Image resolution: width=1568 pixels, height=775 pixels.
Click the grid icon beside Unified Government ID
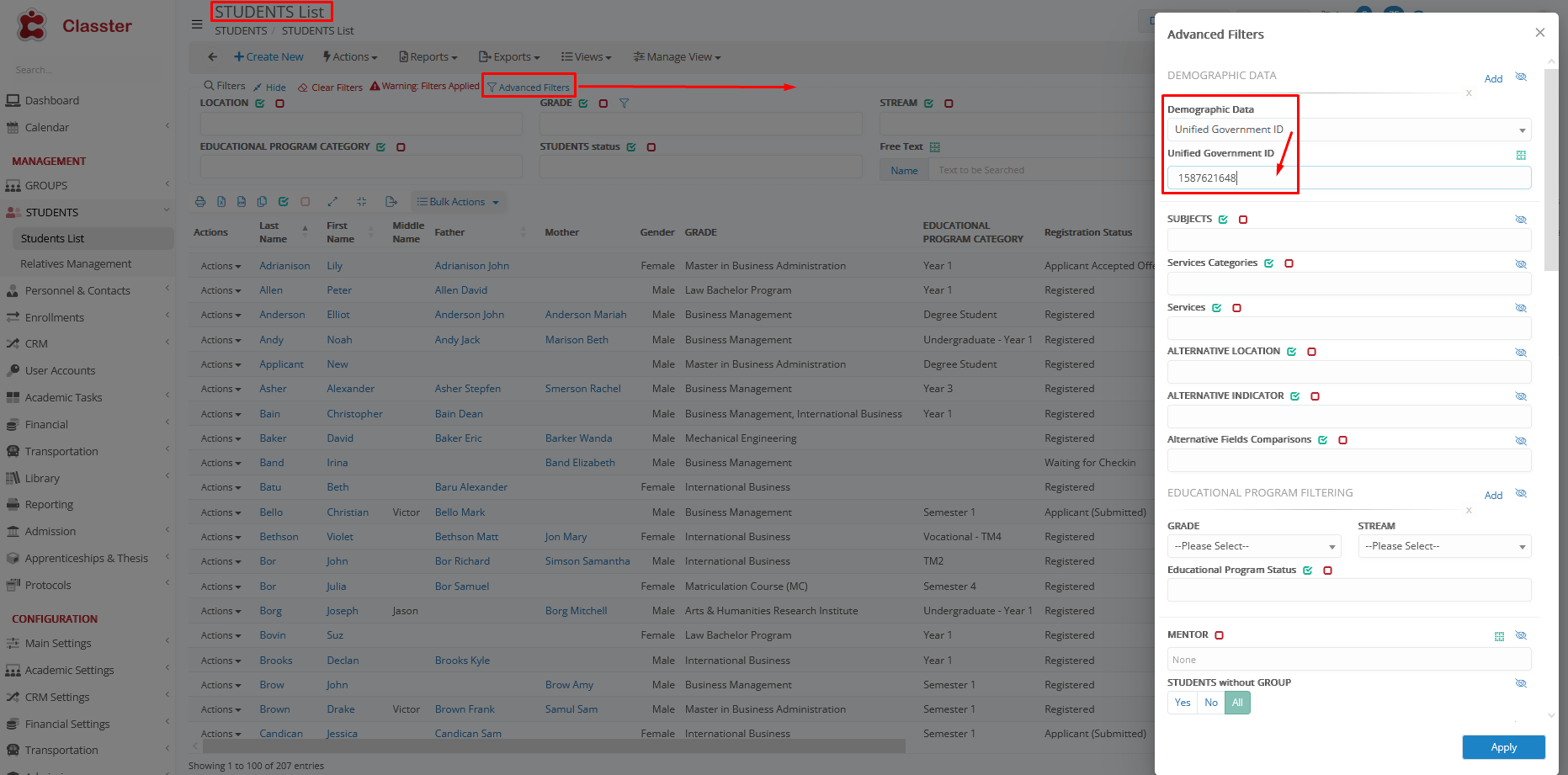pos(1521,155)
